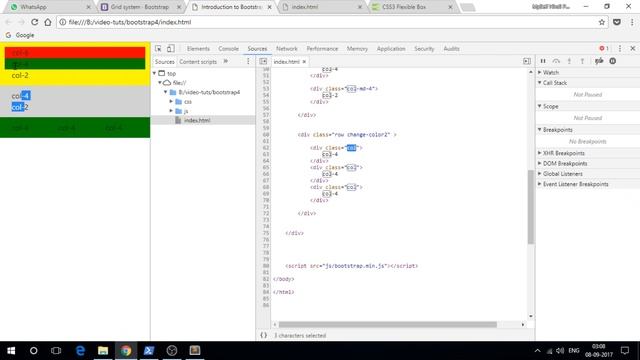Collapse the B:/video-tuts/bootstrap4 folder
Screen dimensions: 640x360
click(166, 92)
